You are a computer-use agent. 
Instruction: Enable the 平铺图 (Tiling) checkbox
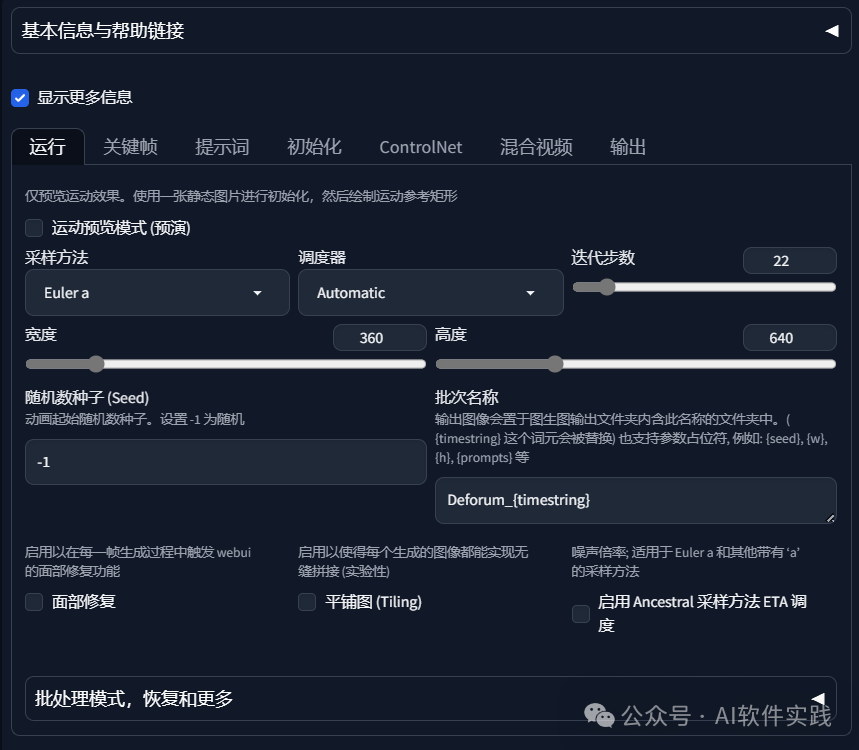click(307, 602)
